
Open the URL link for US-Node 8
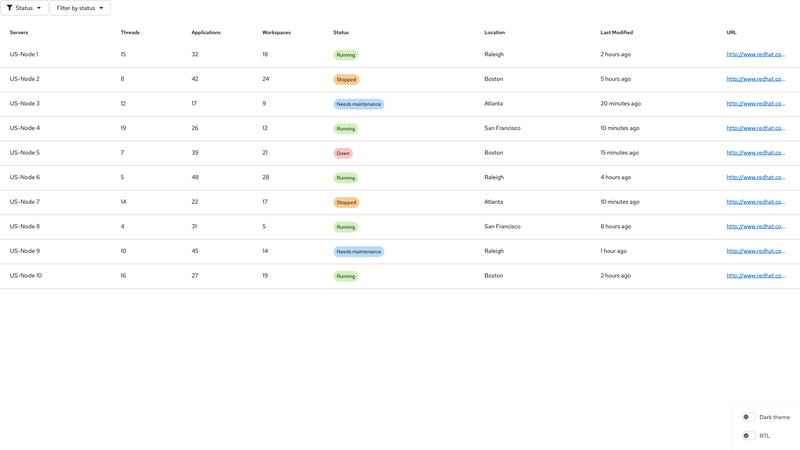pyautogui.click(x=756, y=227)
